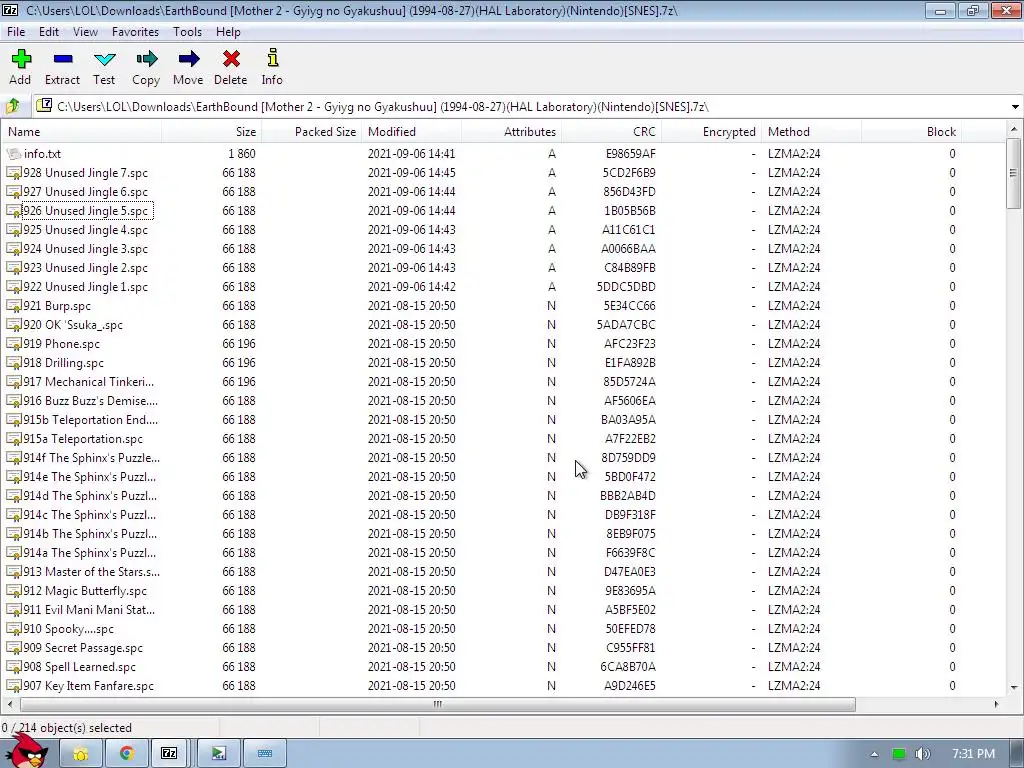This screenshot has height=768, width=1024.
Task: Select the 917 Mechanical Tinkeri... file
Action: (x=89, y=381)
